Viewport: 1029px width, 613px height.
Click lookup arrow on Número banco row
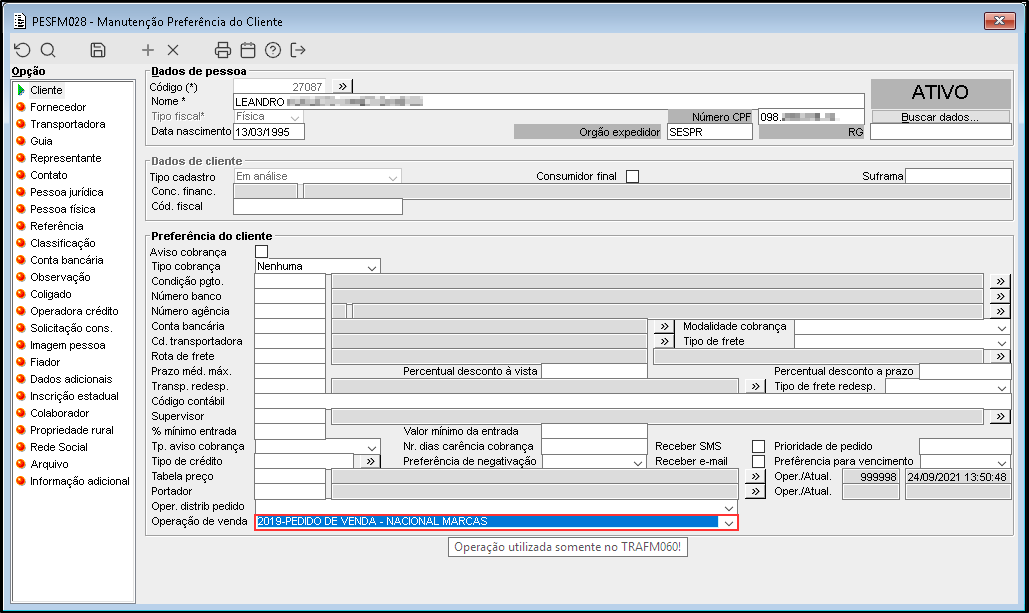1000,296
